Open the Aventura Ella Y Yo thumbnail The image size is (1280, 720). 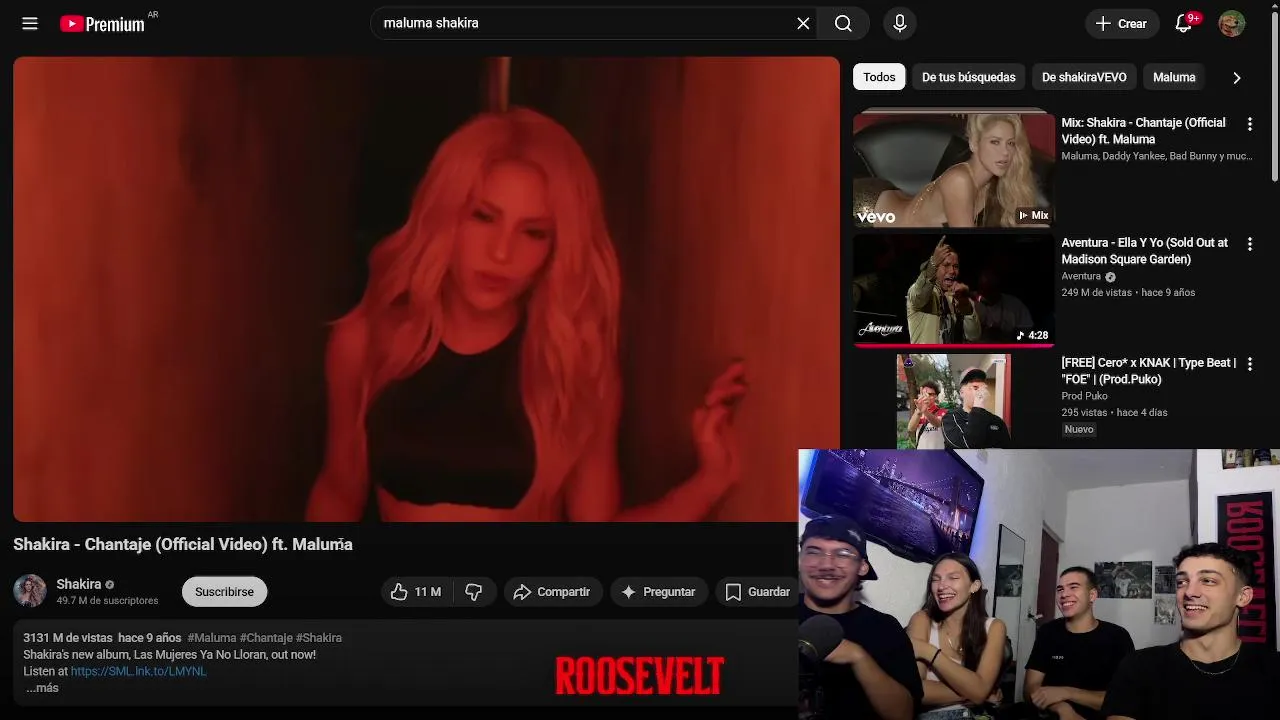[x=953, y=290]
